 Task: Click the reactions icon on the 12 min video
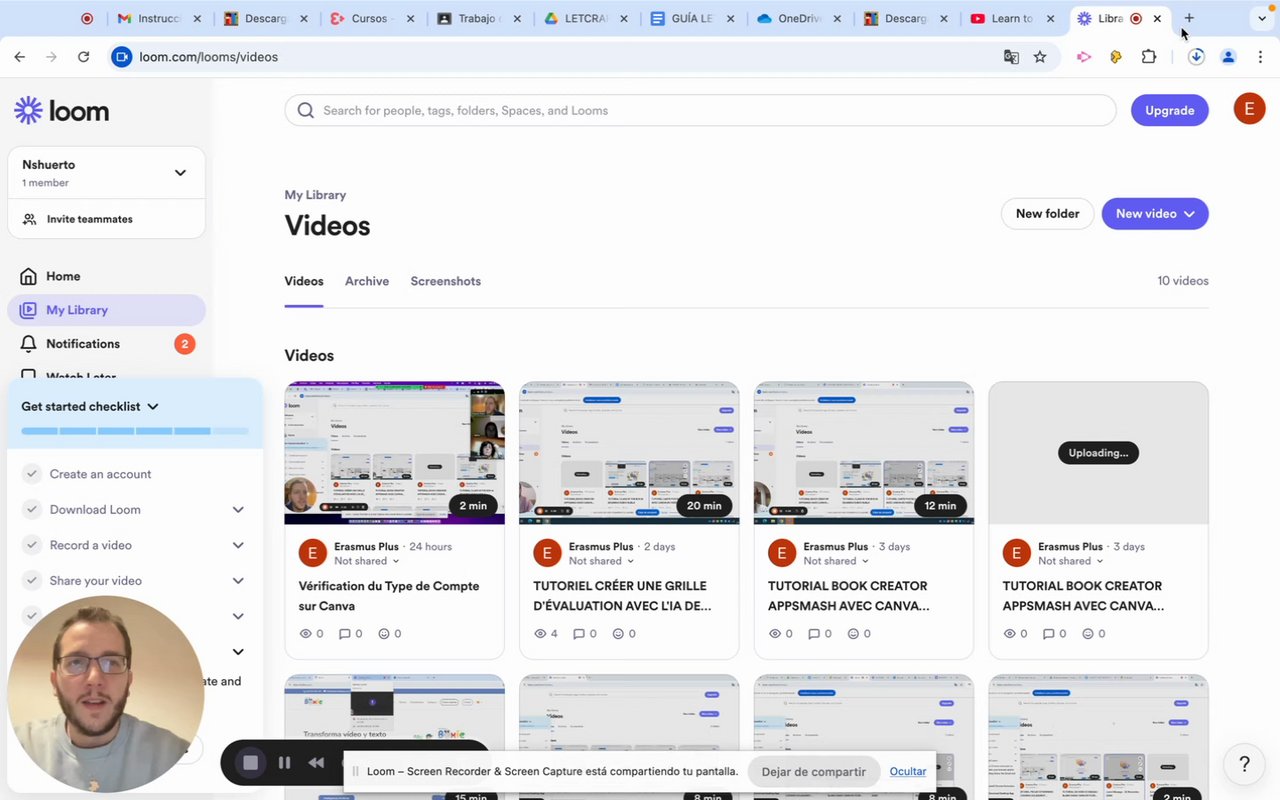click(x=853, y=634)
